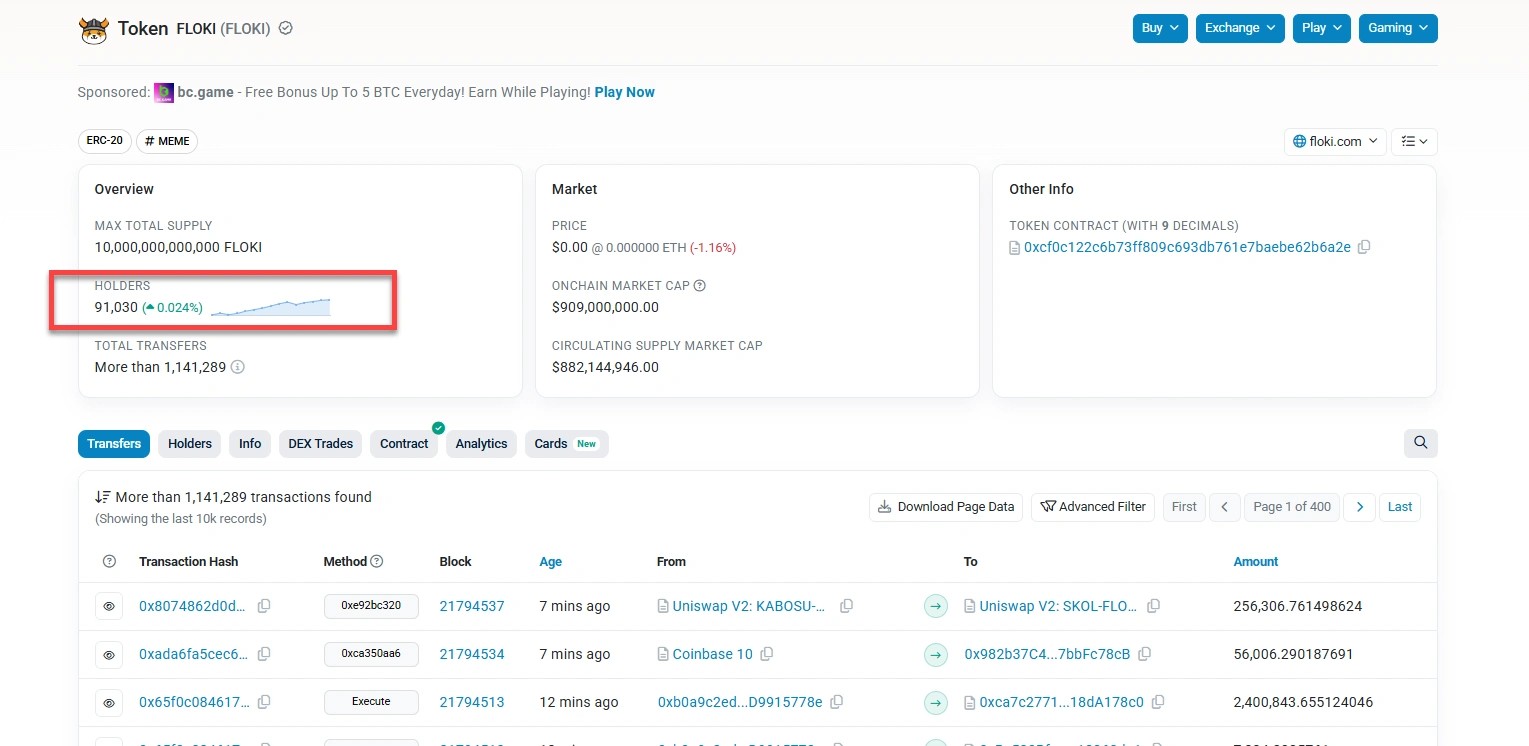Image resolution: width=1529 pixels, height=746 pixels.
Task: Follow the Play Now sponsored link
Action: [x=624, y=92]
